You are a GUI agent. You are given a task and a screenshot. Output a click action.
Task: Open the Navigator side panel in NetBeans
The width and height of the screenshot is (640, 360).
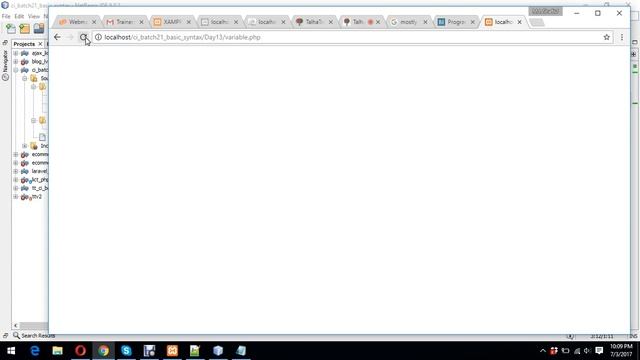click(5, 64)
